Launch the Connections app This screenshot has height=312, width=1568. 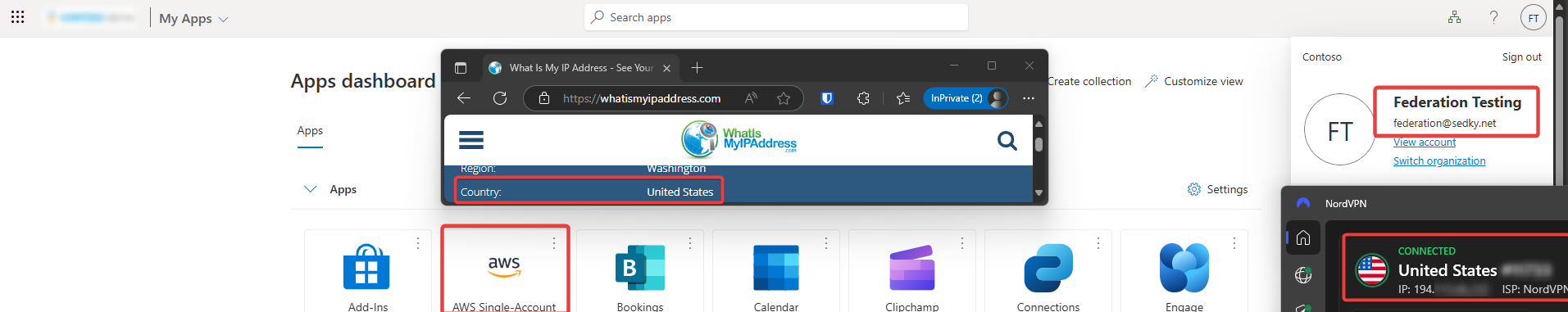[x=1048, y=270]
